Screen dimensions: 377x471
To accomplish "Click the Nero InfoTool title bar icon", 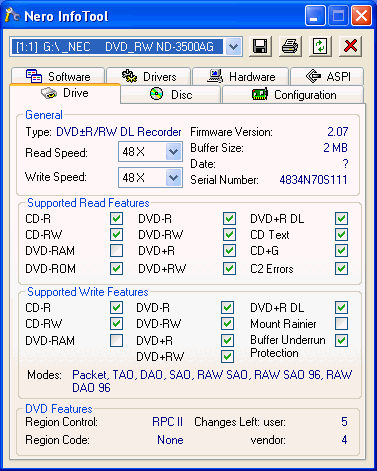I will 13,15.
